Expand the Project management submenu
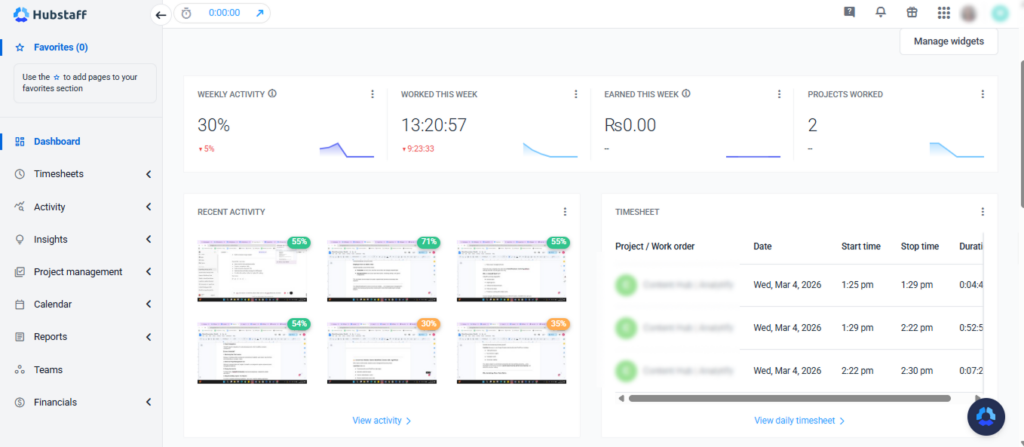 pyautogui.click(x=148, y=272)
